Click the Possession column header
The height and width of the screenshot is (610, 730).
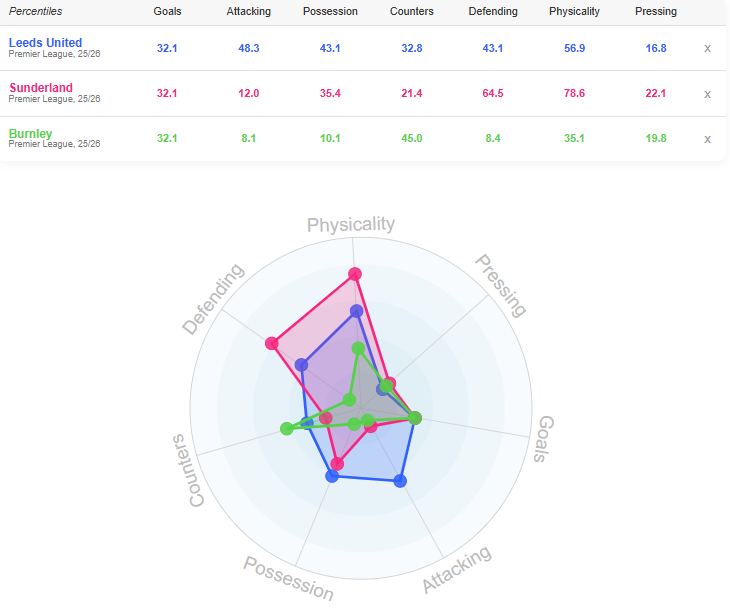(331, 12)
